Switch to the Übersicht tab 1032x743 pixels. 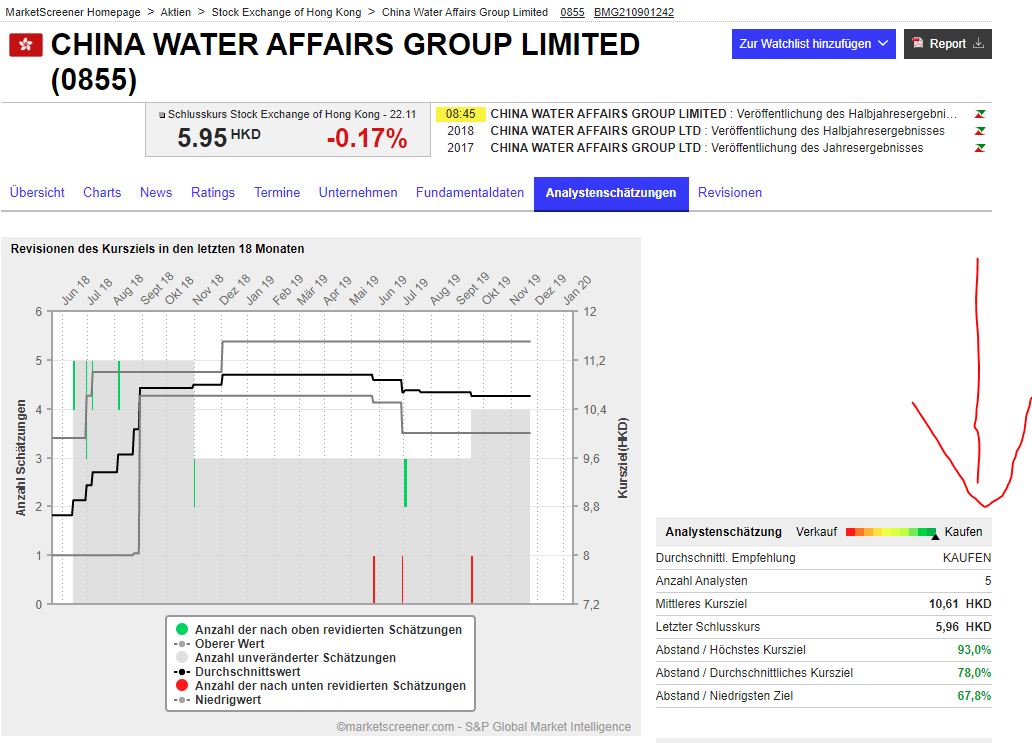coord(36,192)
